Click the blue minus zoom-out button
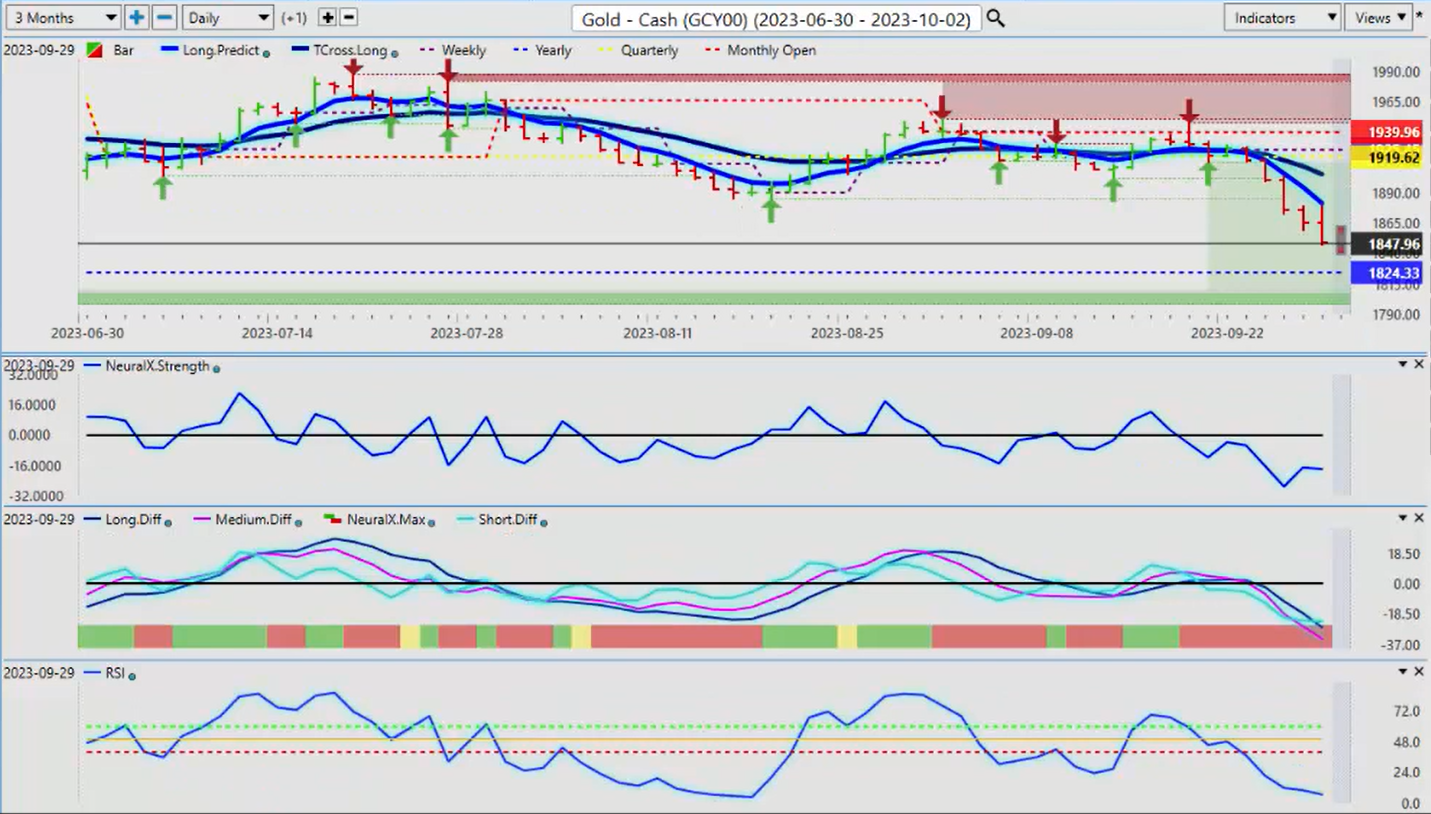Viewport: 1431px width, 814px height. pyautogui.click(x=165, y=18)
